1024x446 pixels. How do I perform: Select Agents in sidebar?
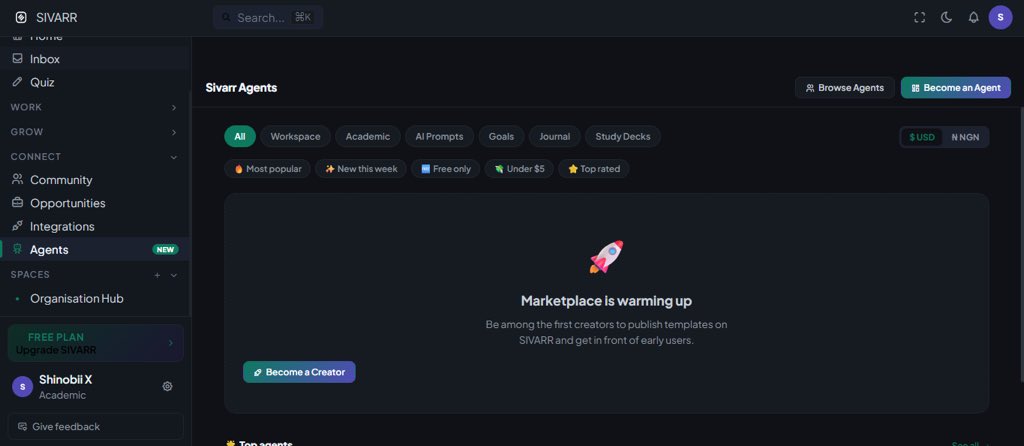tap(95, 249)
